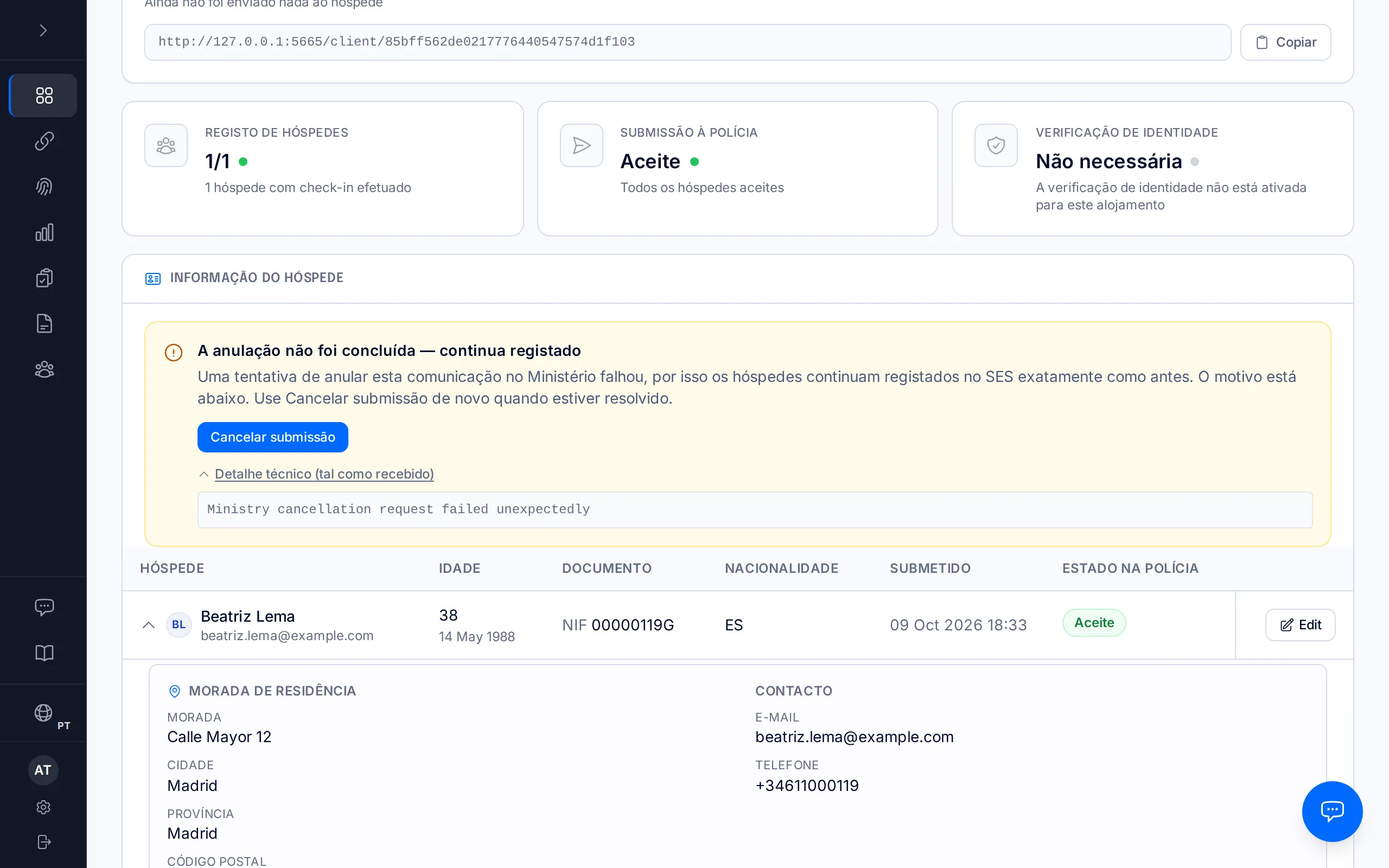Click the ESTADO NA POLÍCIA column header
This screenshot has height=868, width=1389.
coord(1130,568)
